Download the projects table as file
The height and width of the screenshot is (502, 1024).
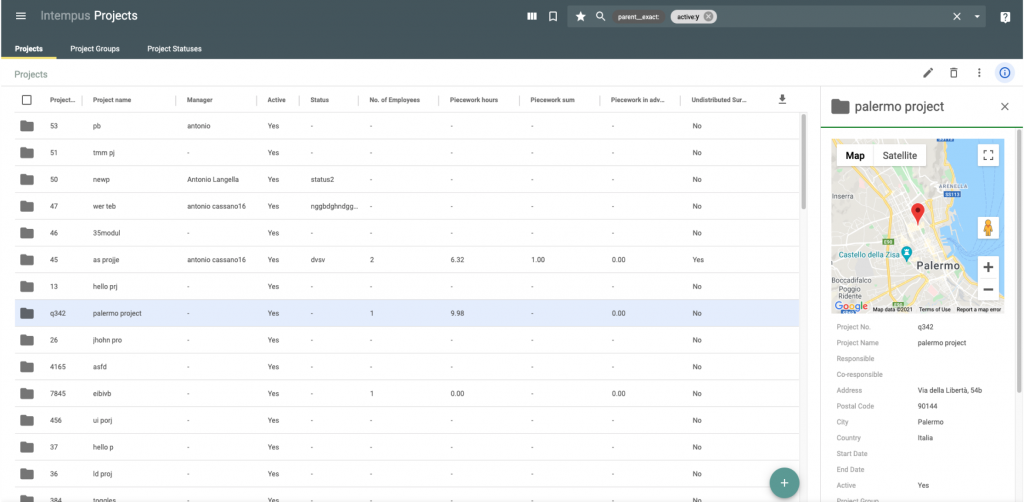[x=782, y=99]
